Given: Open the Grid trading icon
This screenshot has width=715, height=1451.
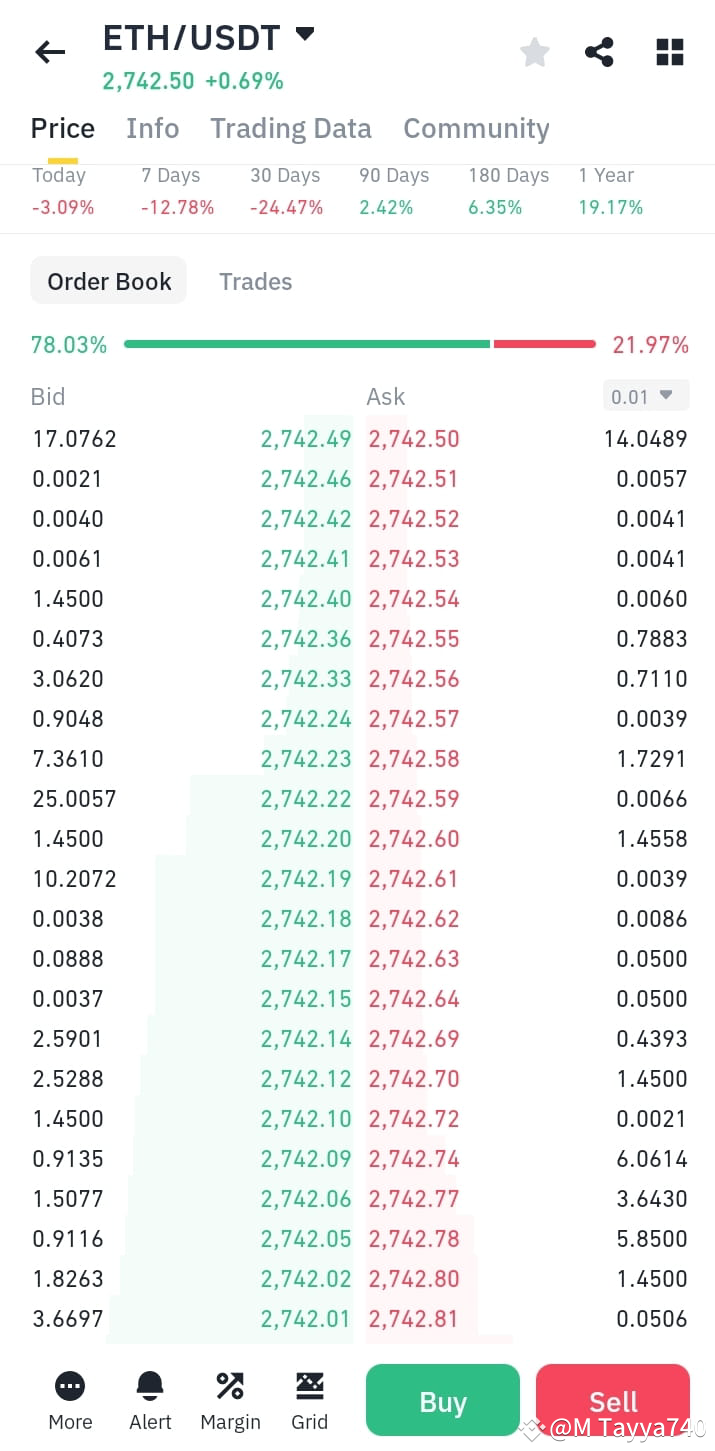Looking at the screenshot, I should tap(309, 1398).
